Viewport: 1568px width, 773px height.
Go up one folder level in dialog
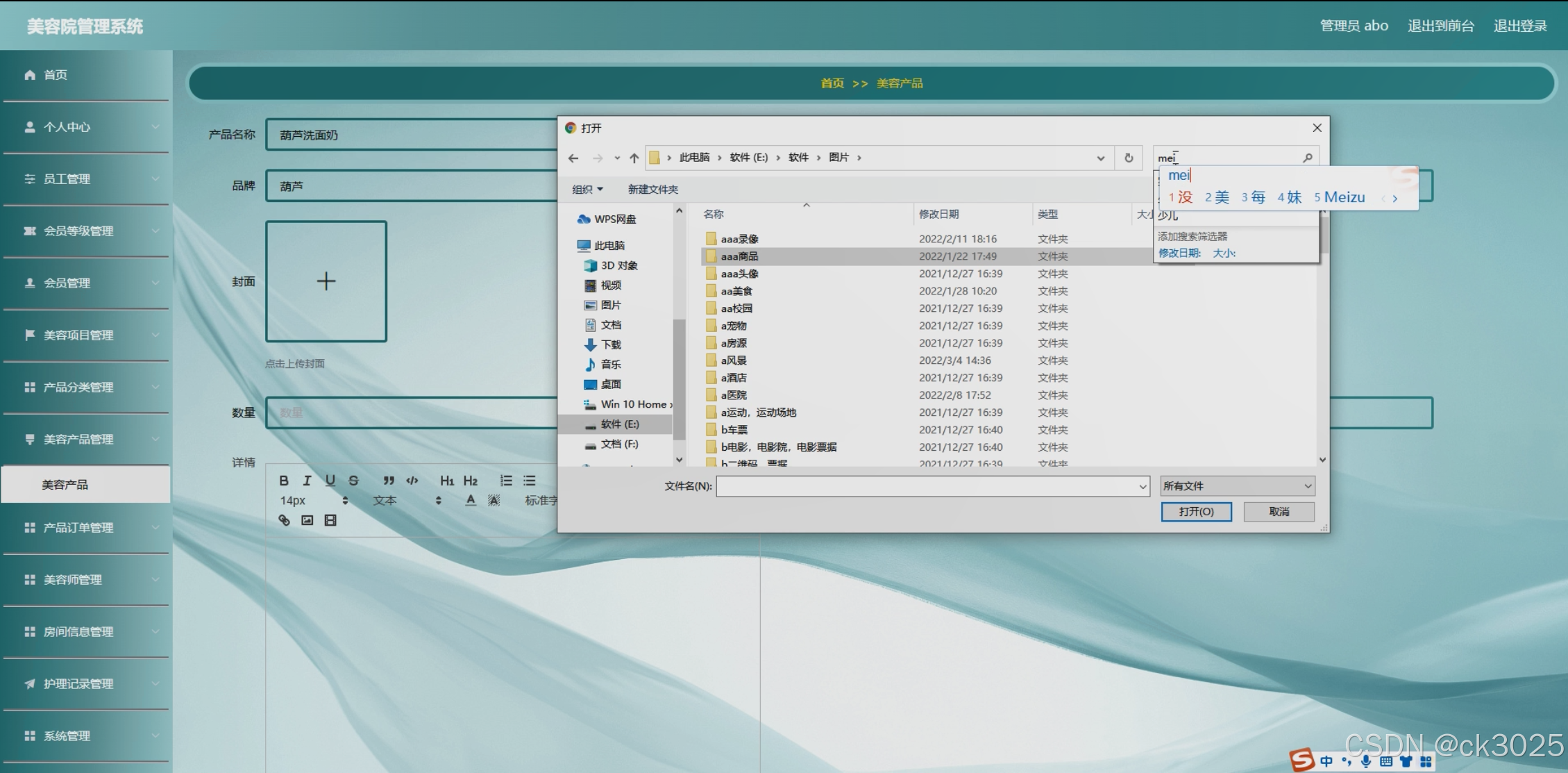pos(634,158)
